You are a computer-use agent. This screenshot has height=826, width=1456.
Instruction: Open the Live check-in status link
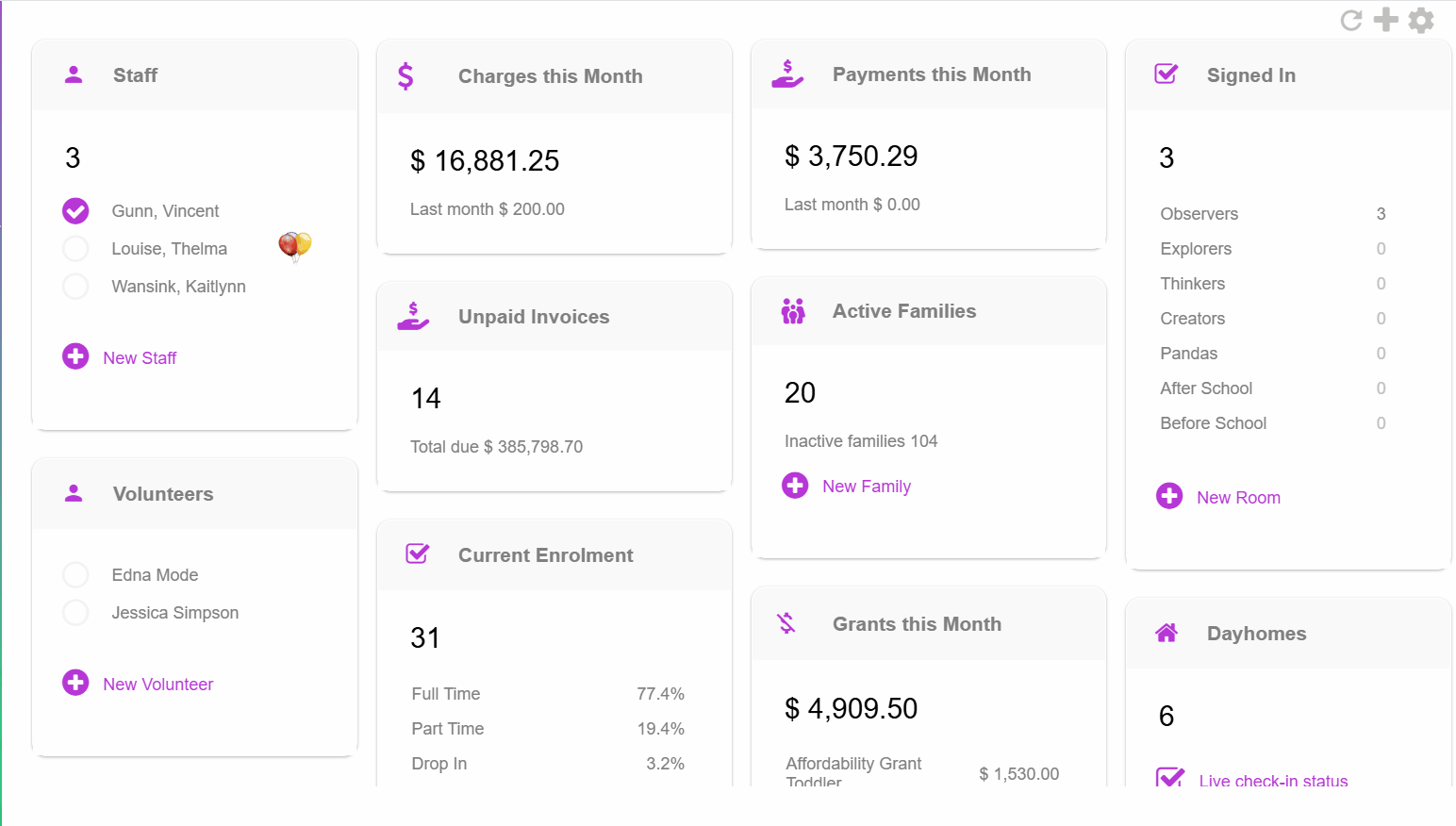[x=1273, y=781]
